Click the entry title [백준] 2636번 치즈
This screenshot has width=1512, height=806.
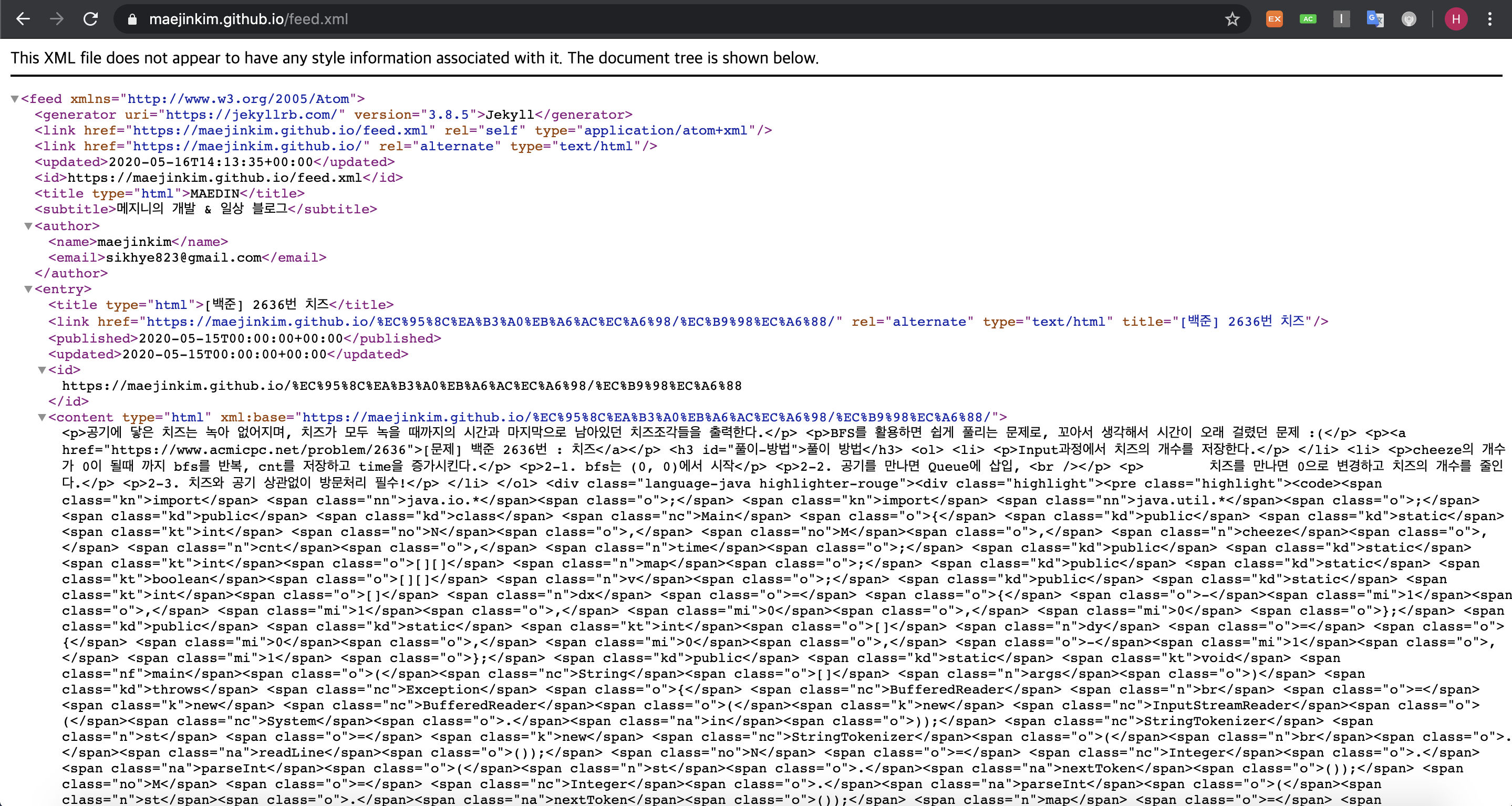coord(266,305)
